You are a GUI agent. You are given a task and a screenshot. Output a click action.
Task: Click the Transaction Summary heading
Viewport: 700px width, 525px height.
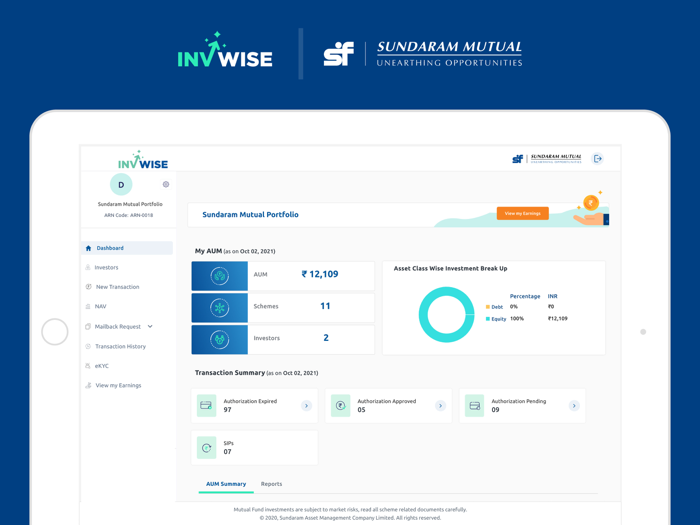pos(230,372)
